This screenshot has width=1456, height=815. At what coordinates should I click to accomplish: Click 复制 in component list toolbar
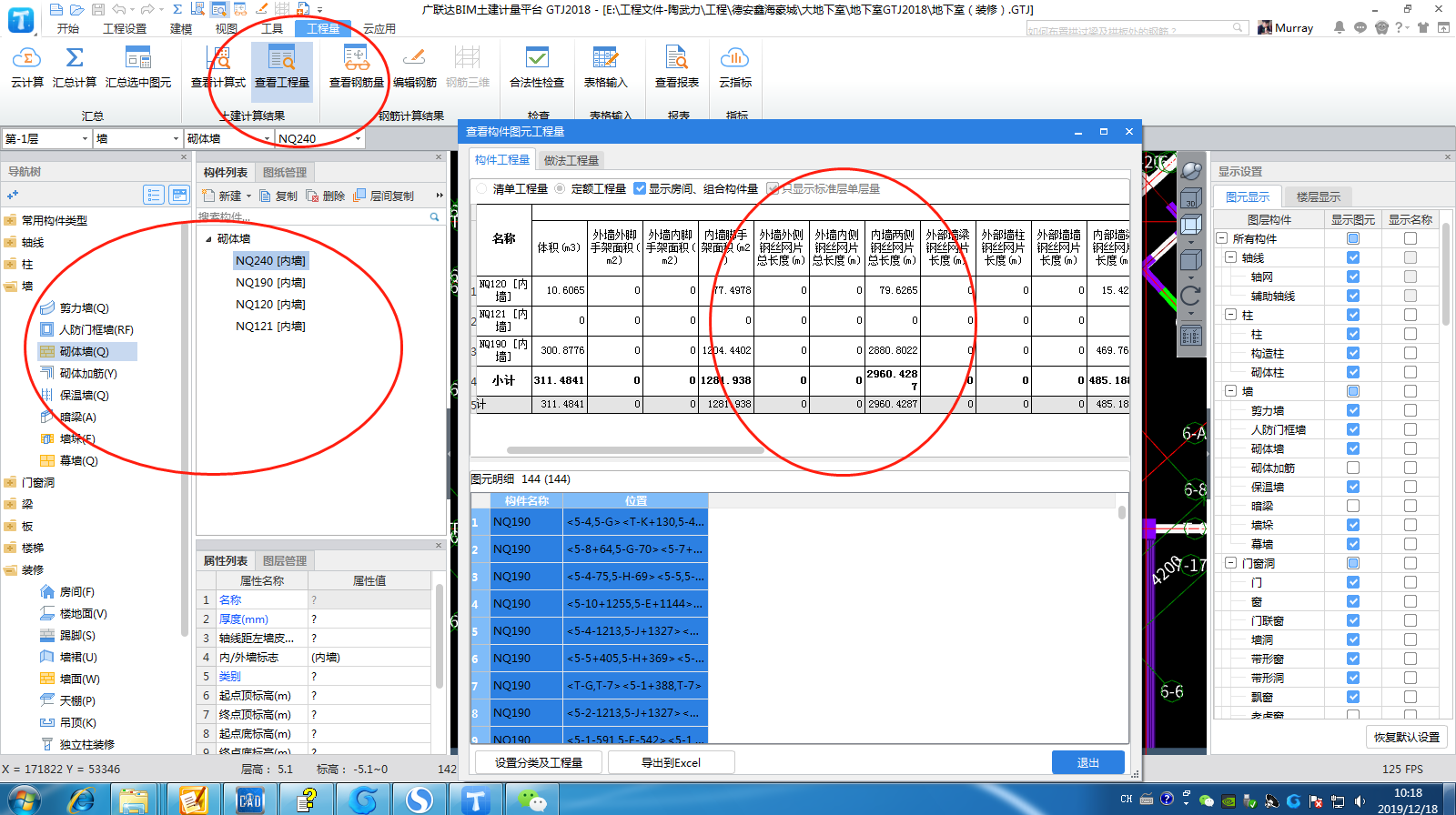[x=278, y=196]
